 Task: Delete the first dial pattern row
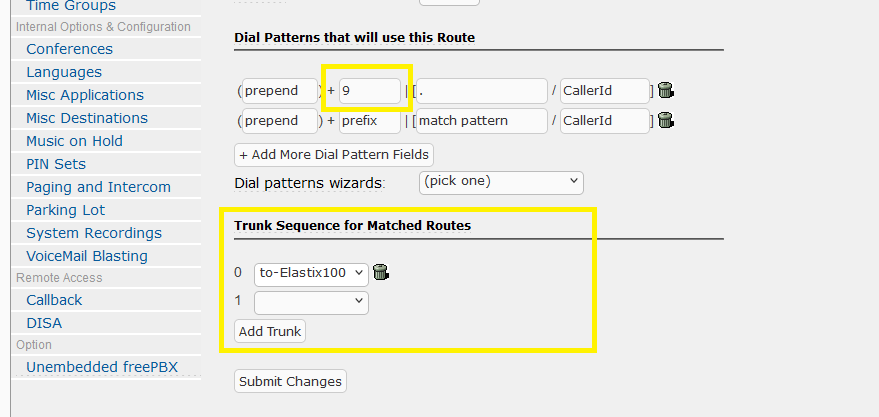(666, 91)
